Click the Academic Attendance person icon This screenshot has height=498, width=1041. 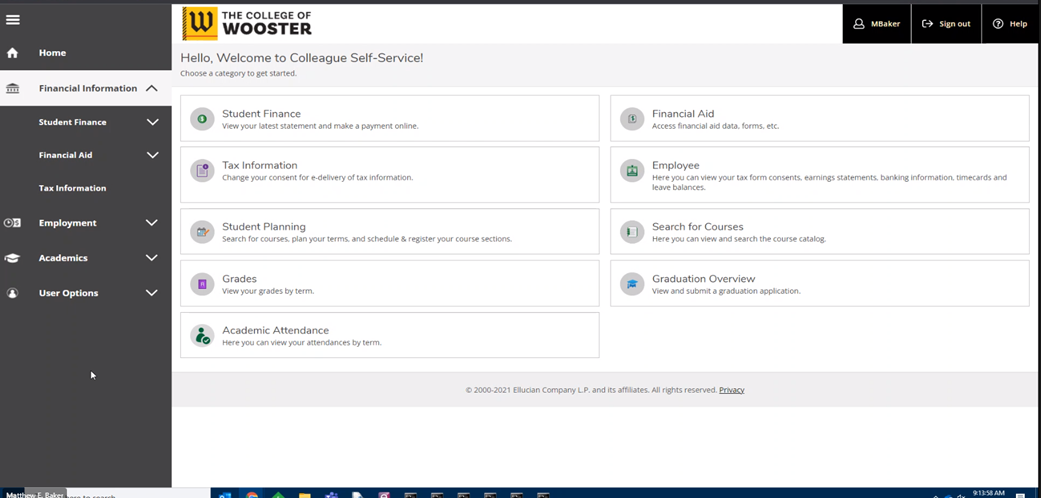click(202, 336)
